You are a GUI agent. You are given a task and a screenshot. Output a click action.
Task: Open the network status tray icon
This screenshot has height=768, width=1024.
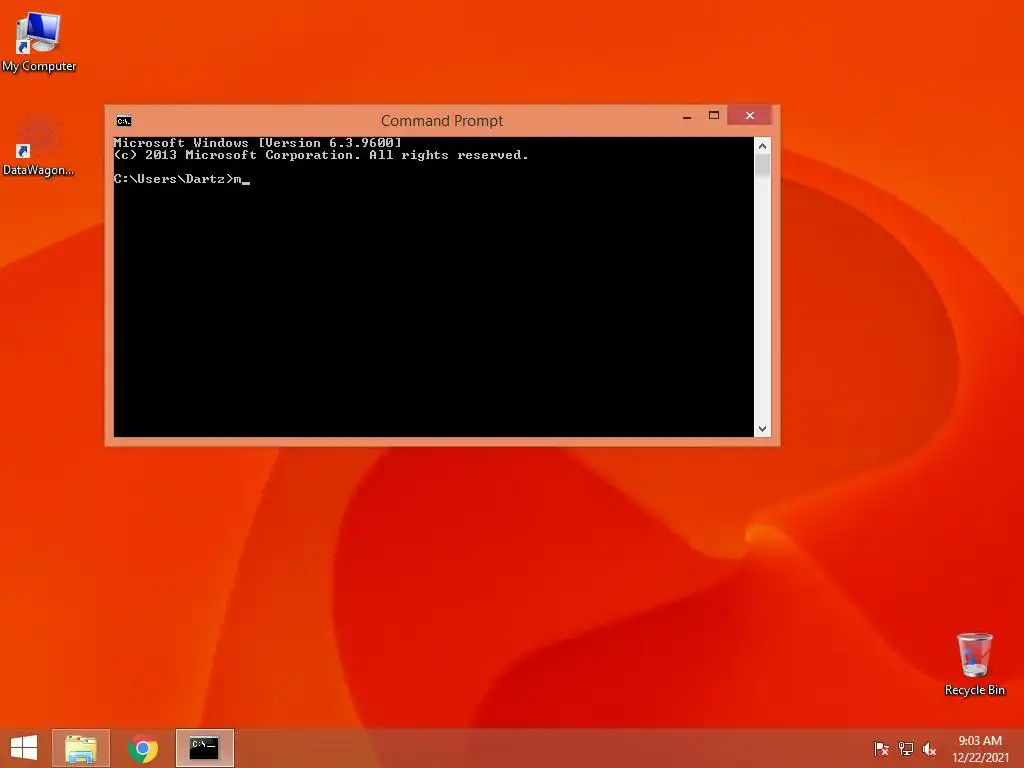pyautogui.click(x=905, y=749)
